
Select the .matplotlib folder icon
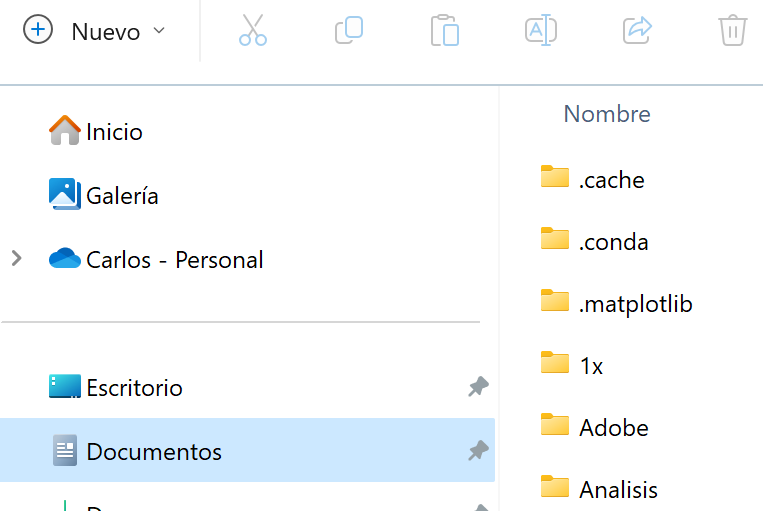tap(555, 300)
